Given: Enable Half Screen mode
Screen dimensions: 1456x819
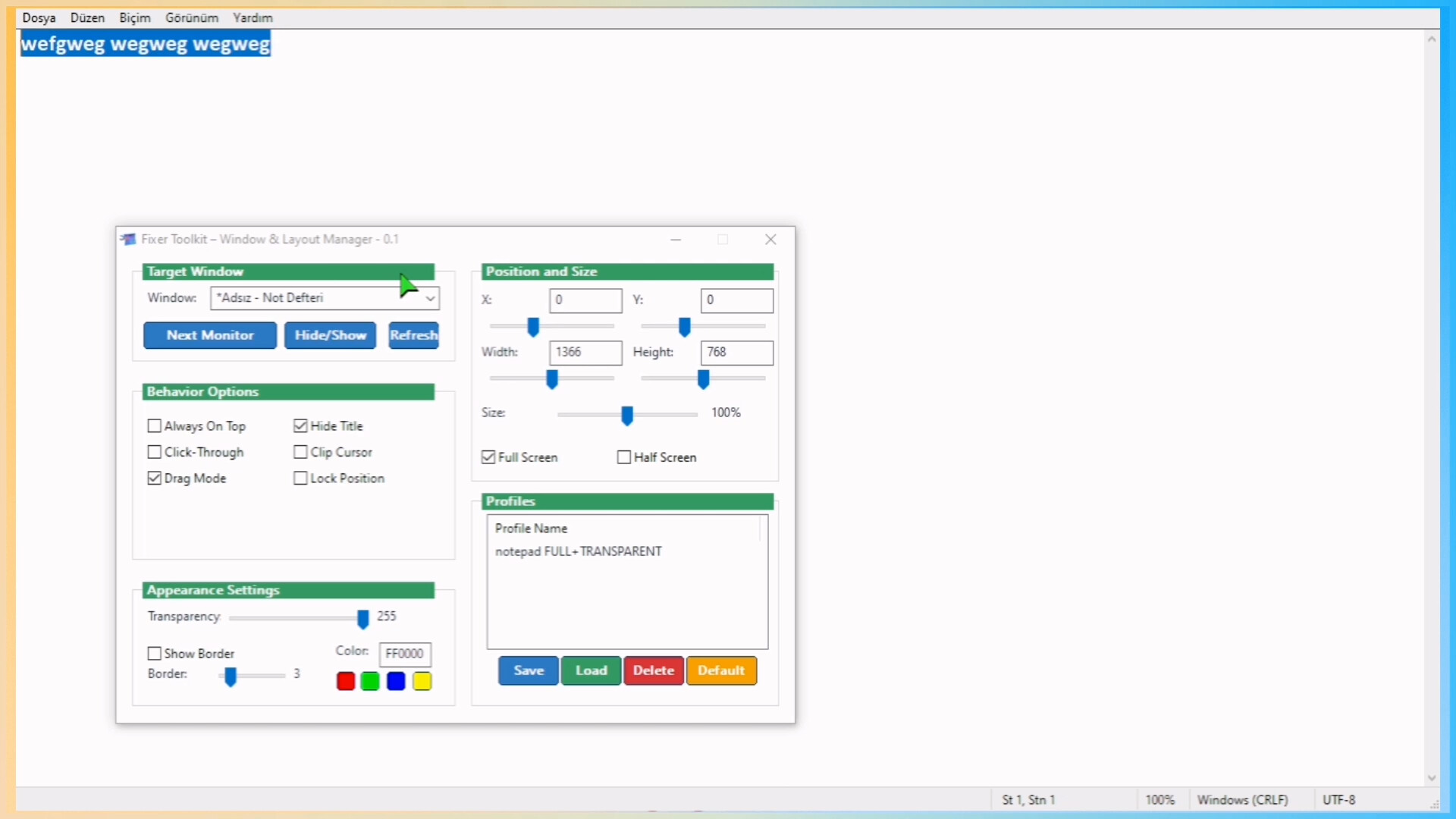Looking at the screenshot, I should tap(623, 457).
